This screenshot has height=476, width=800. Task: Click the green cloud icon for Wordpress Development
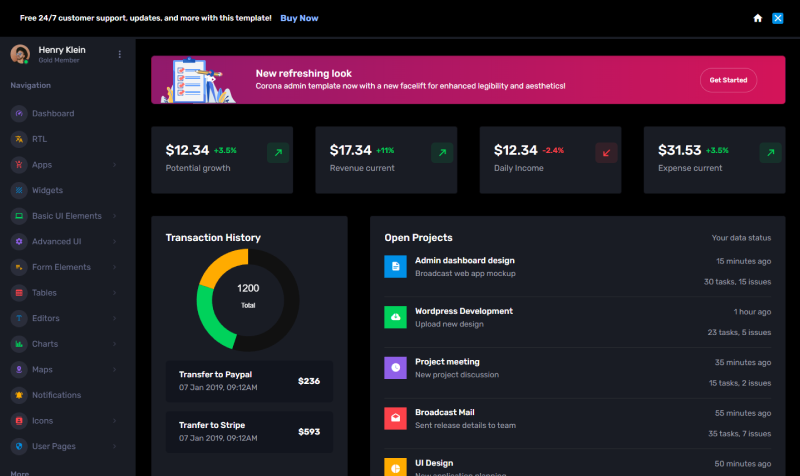pos(396,317)
